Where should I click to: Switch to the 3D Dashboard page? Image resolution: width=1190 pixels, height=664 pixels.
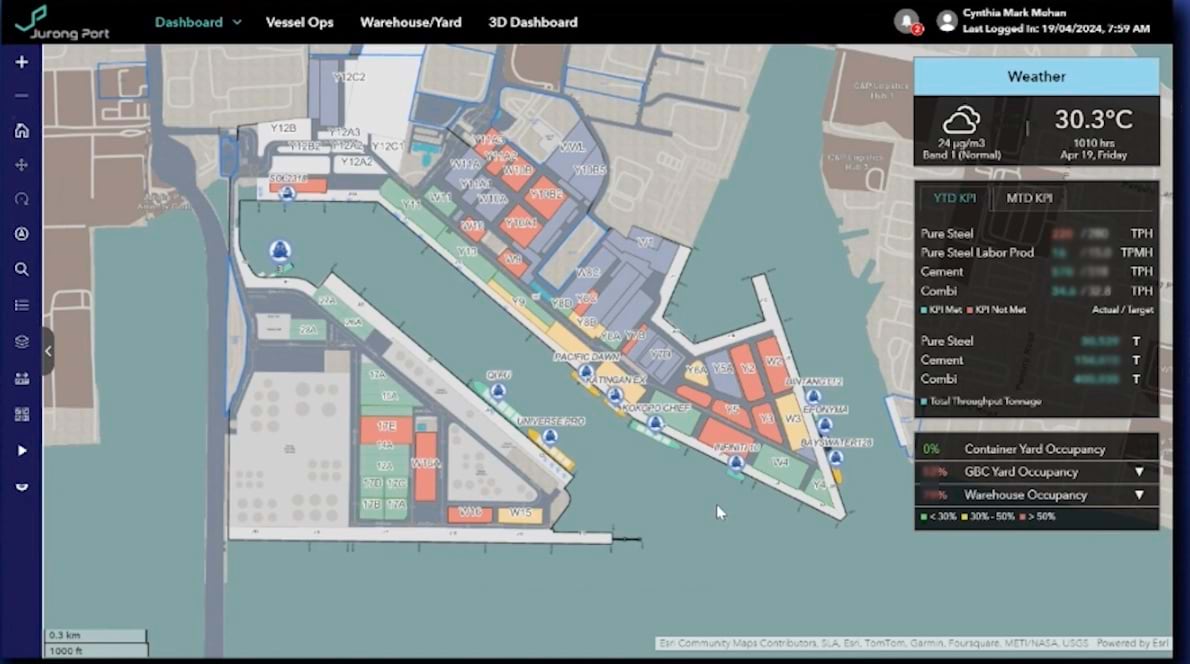click(x=533, y=21)
